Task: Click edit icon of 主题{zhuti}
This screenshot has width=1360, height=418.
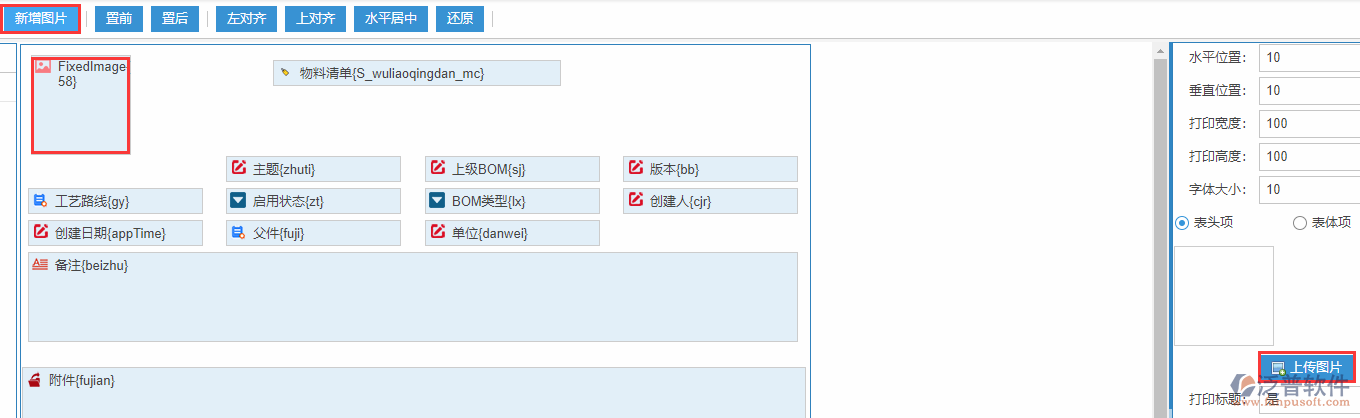Action: click(x=238, y=168)
